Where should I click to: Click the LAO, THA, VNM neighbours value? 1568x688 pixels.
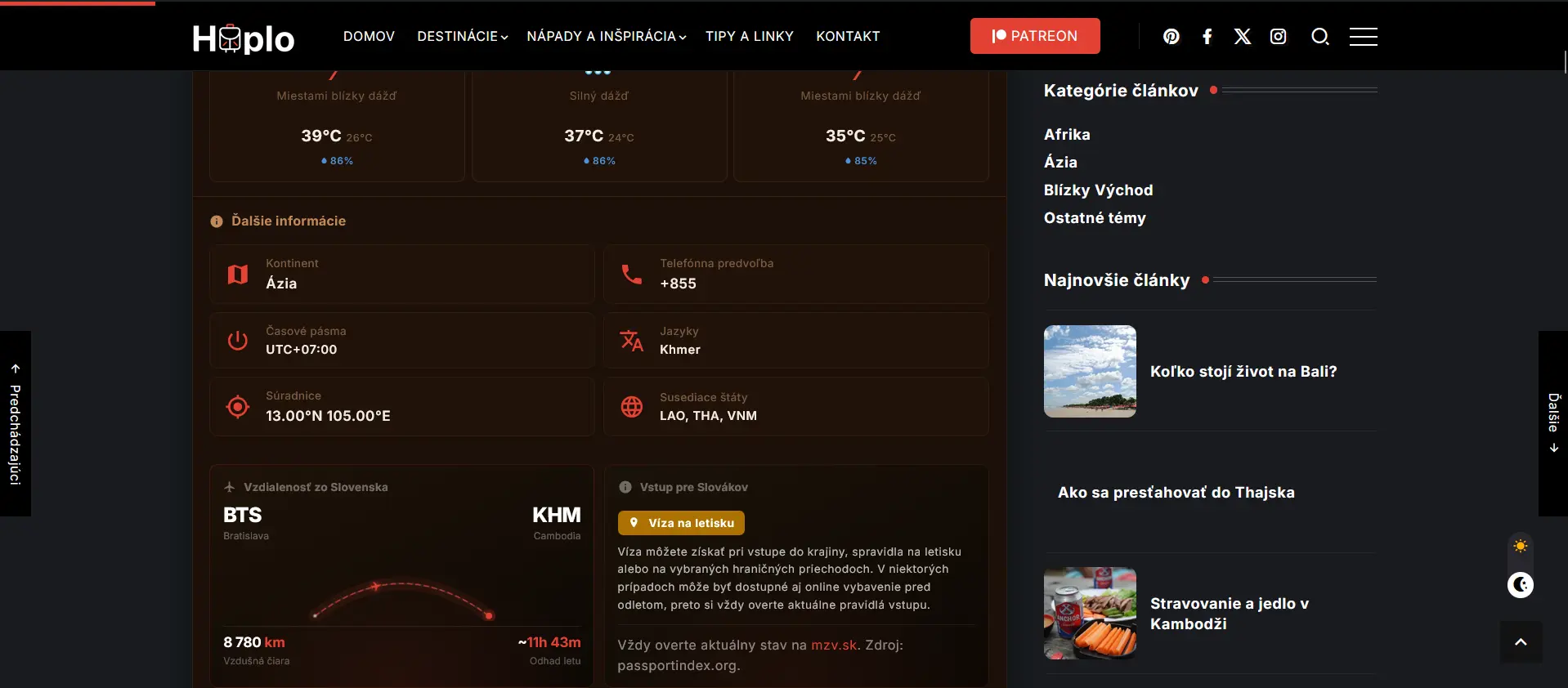709,416
